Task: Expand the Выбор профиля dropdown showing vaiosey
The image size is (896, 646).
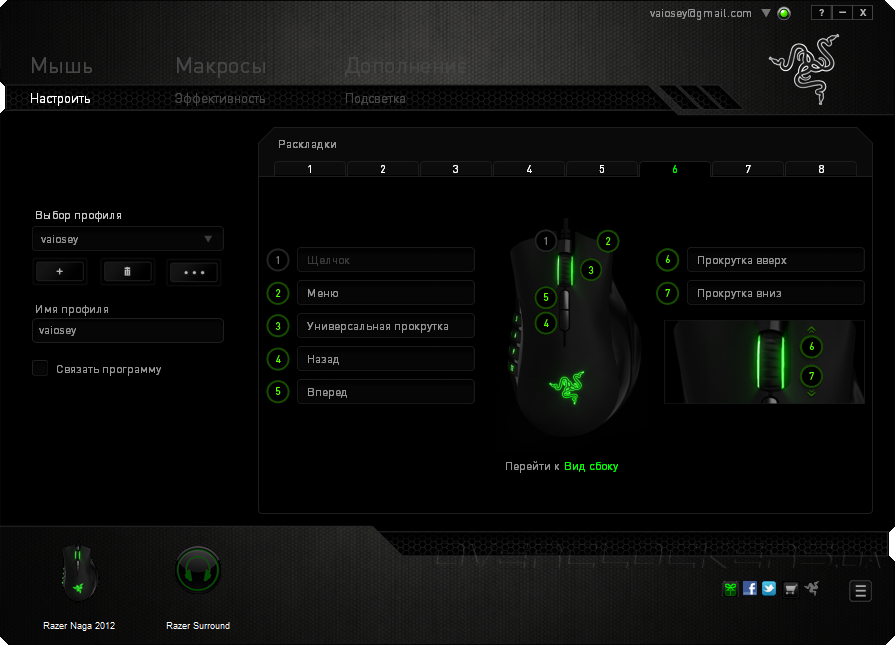Action: click(x=127, y=239)
